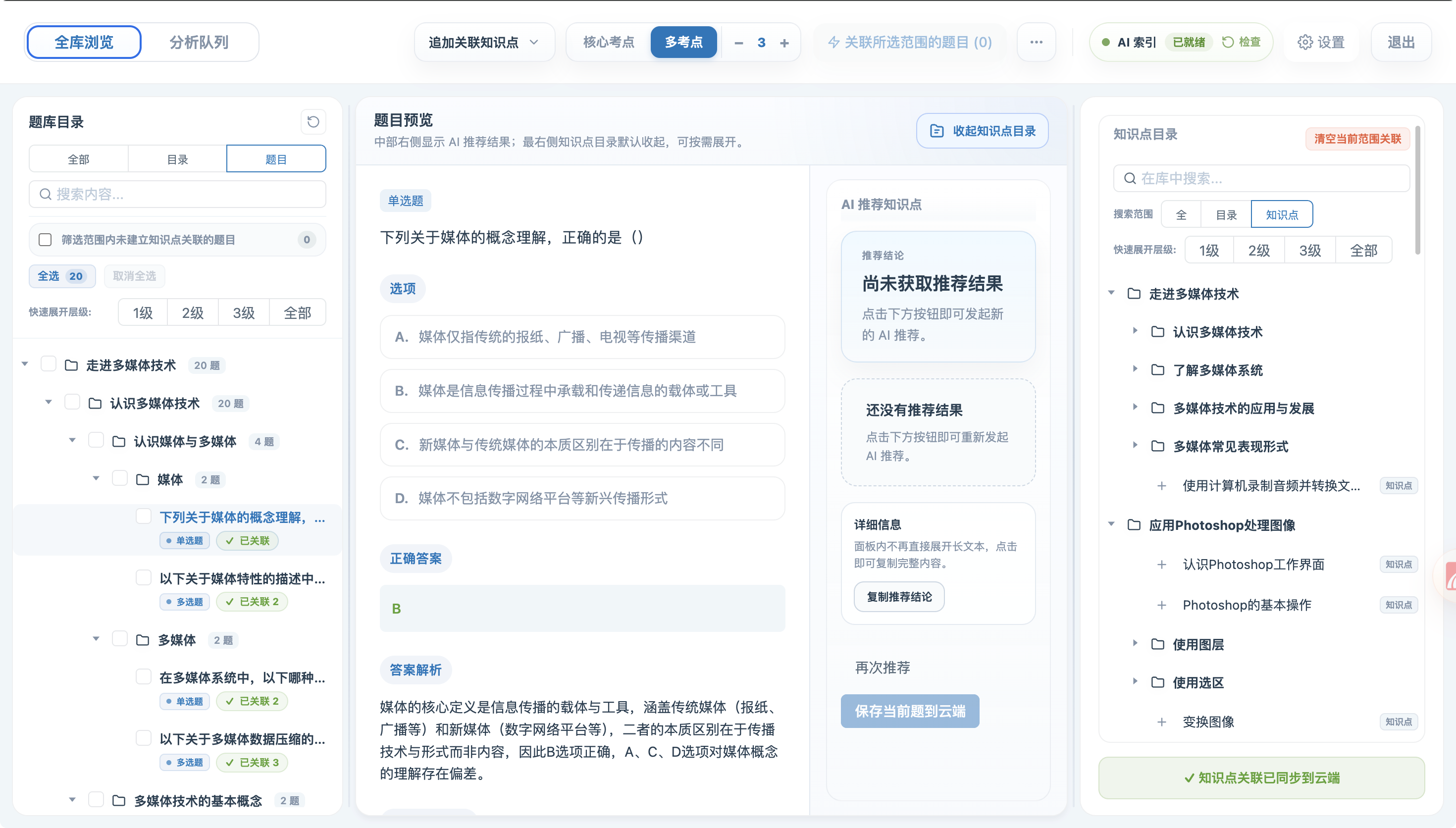Check 筛选范围内未建立知识点关联的题目 checkbox
Viewport: 1456px width, 828px height.
[45, 239]
